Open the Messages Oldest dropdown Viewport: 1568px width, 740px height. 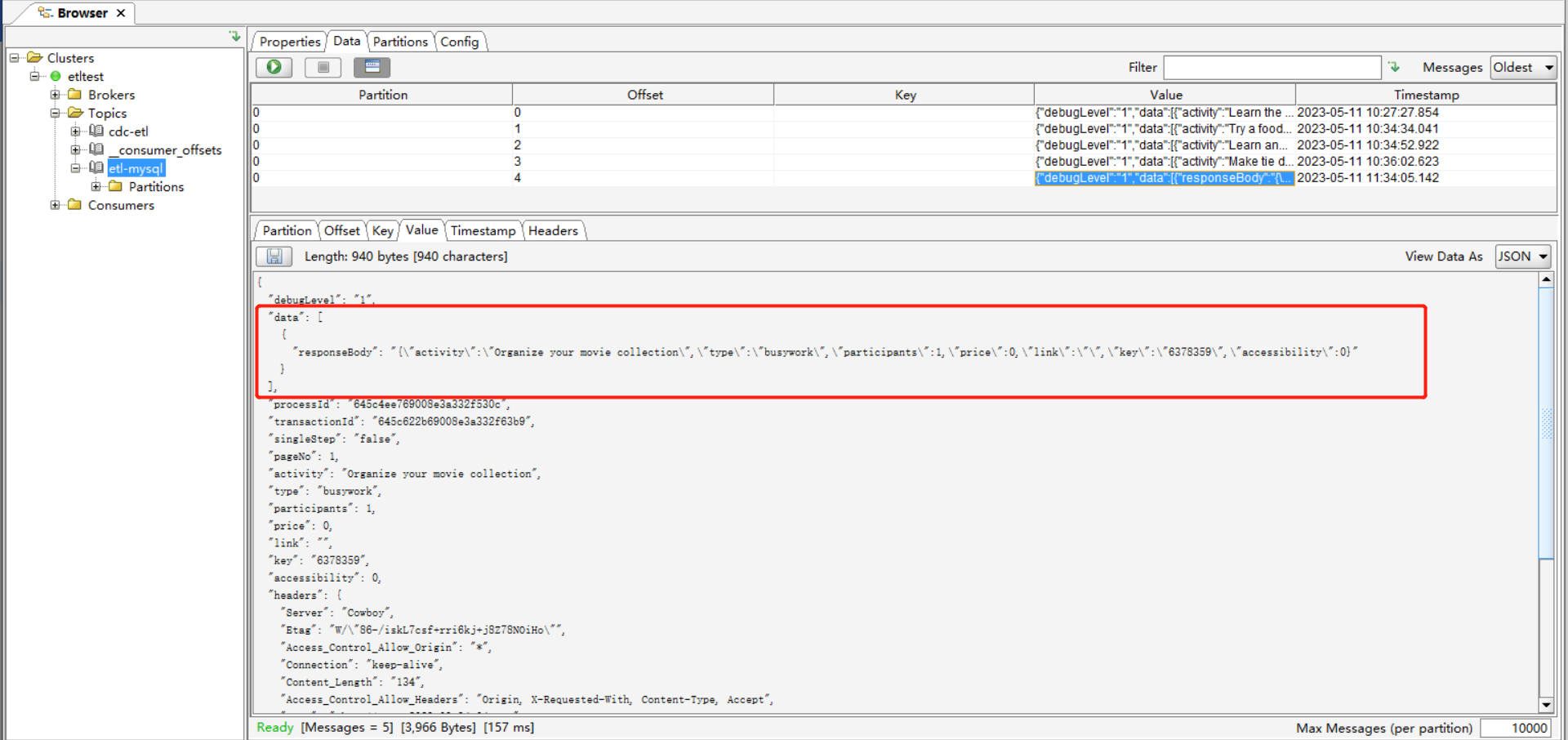(x=1523, y=67)
